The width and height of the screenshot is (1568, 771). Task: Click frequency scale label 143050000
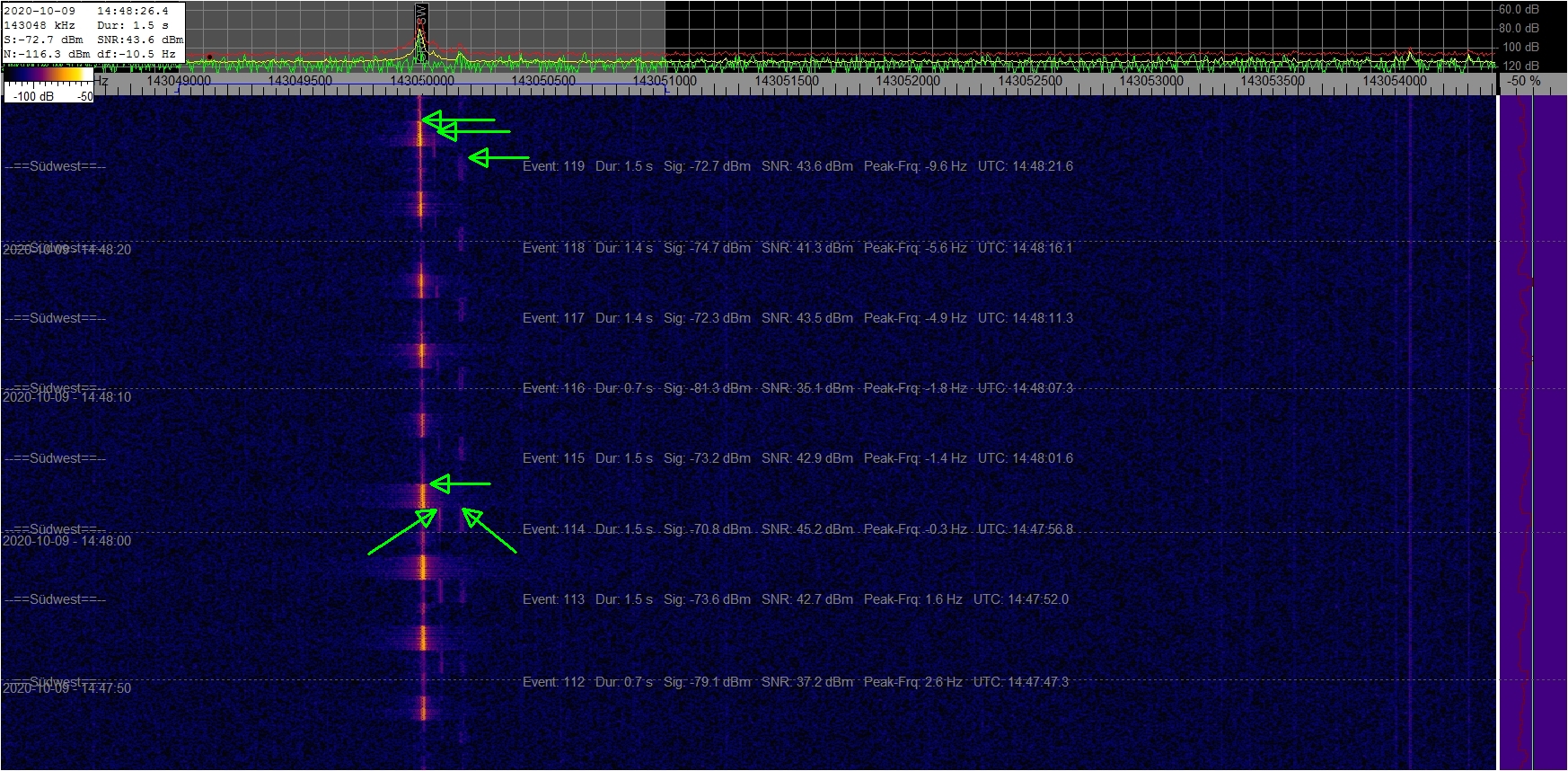[422, 81]
